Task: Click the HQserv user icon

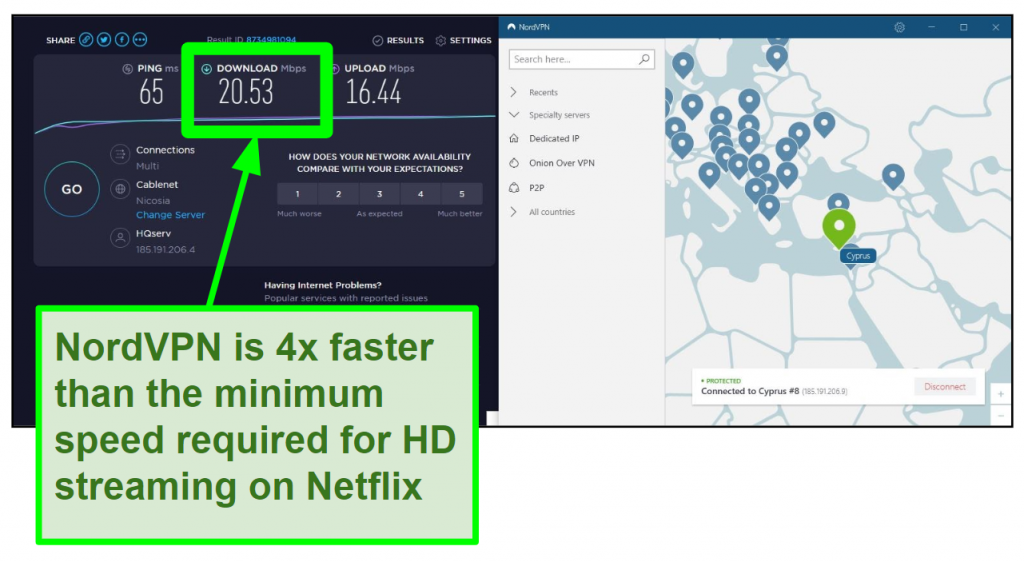Action: [x=120, y=238]
